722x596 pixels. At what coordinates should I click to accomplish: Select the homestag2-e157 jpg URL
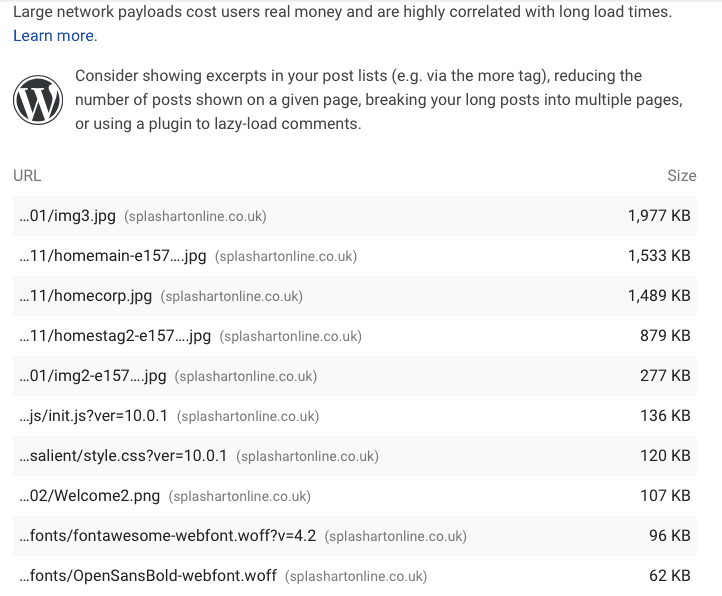point(115,336)
